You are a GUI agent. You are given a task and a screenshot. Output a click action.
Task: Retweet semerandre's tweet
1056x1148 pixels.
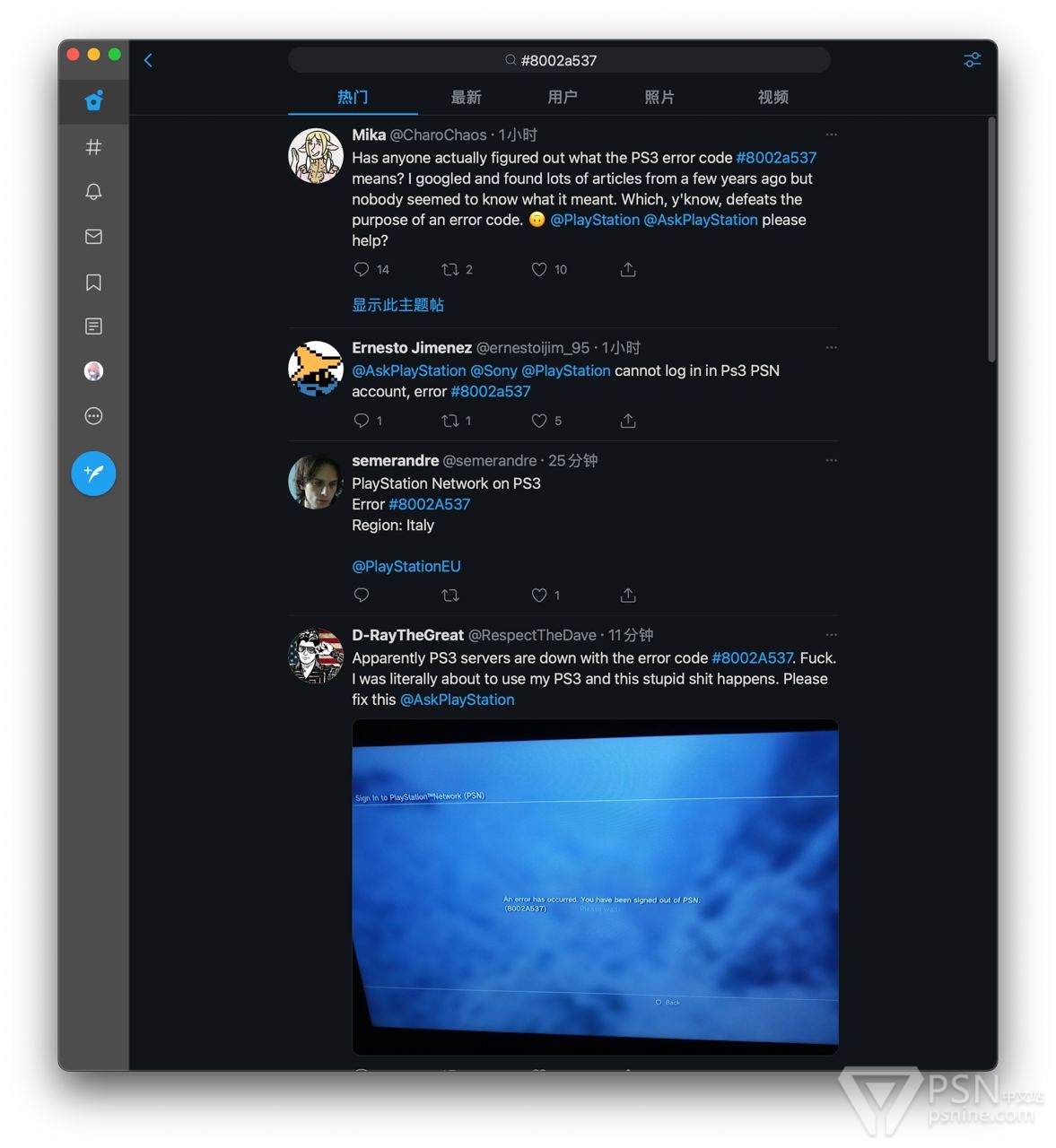click(450, 595)
